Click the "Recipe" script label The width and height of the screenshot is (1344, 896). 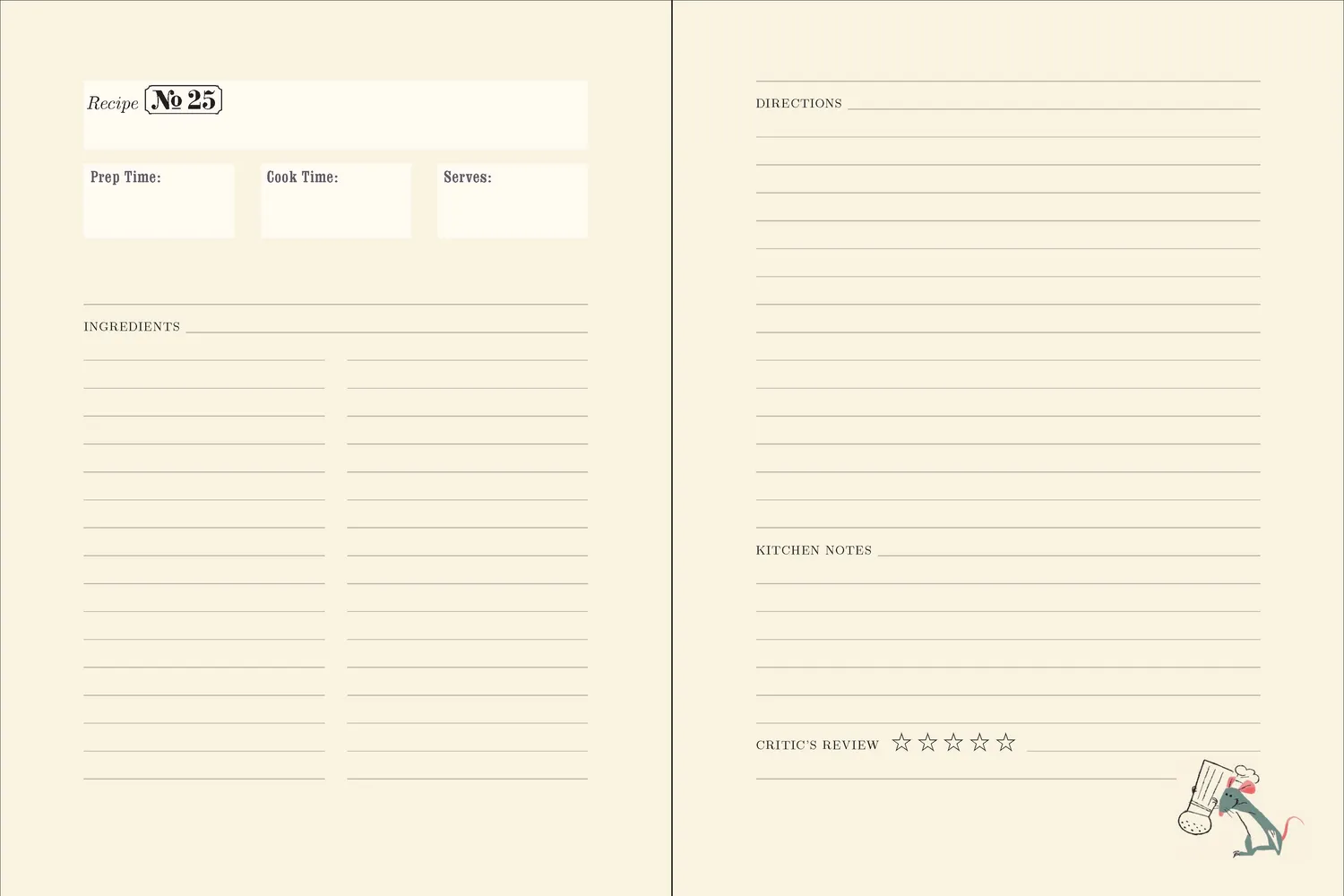pyautogui.click(x=113, y=103)
